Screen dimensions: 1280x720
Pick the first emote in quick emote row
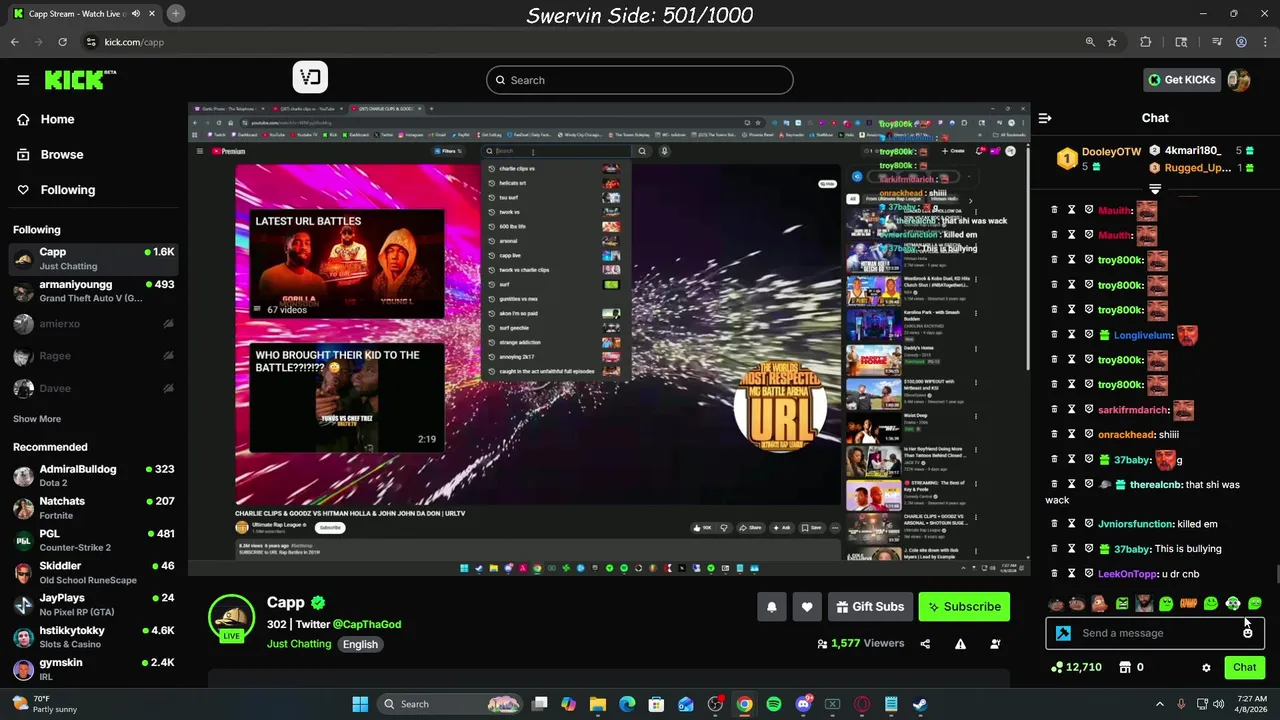pos(1056,604)
